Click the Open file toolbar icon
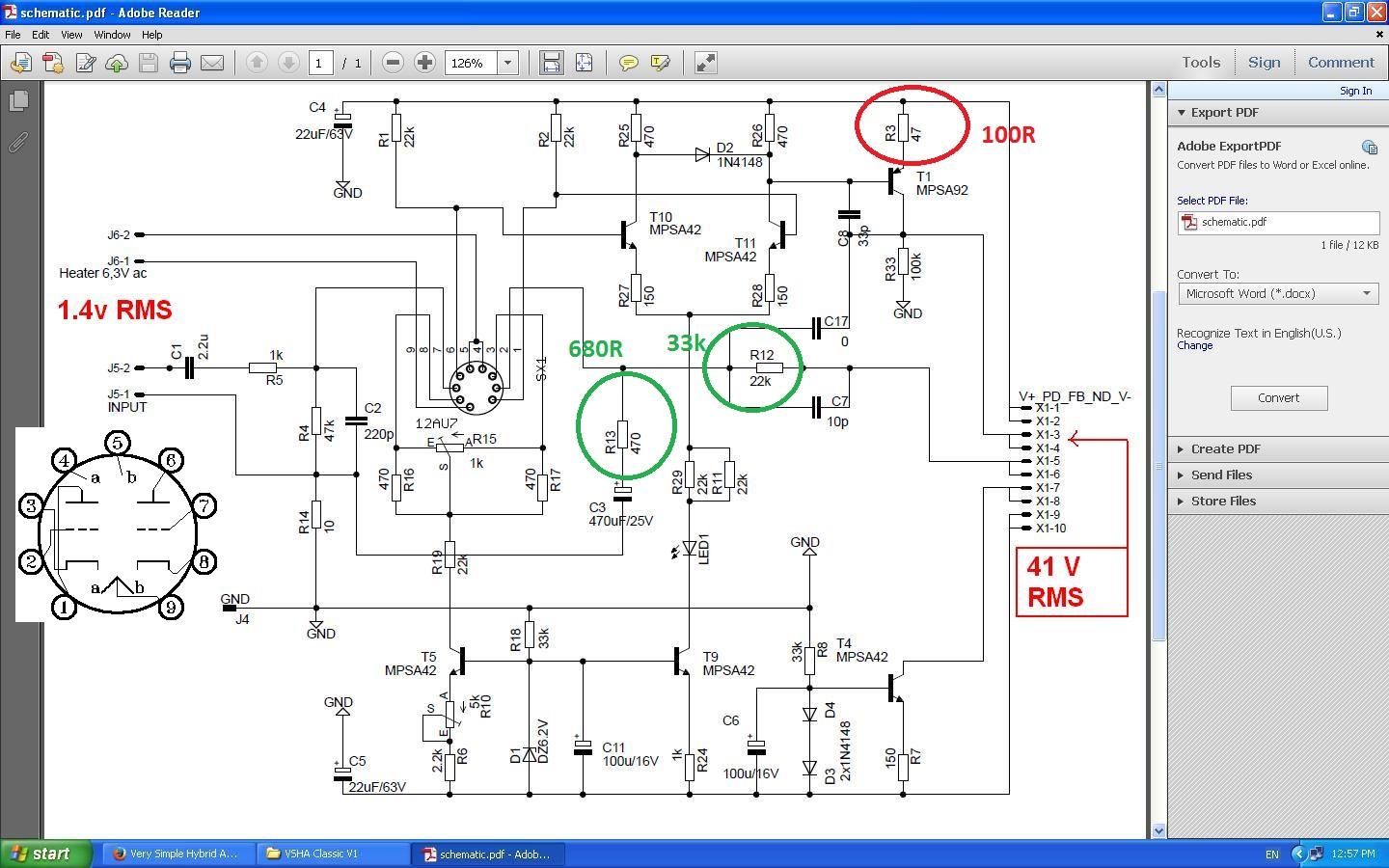Screen dimensions: 1389x868 20,63
